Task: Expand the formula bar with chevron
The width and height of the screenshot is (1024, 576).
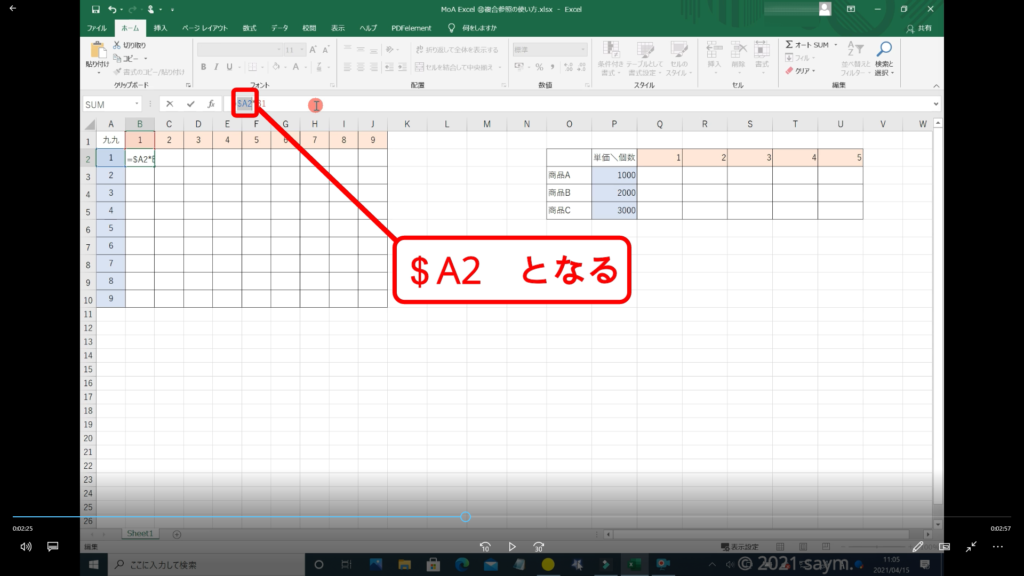Action: click(936, 104)
